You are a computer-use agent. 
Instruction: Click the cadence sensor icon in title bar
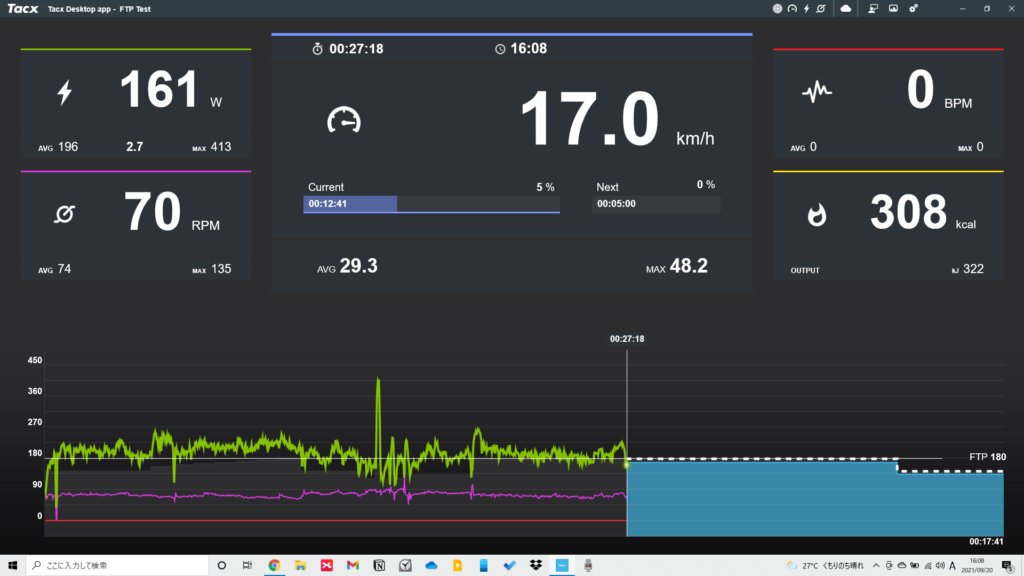click(x=820, y=8)
